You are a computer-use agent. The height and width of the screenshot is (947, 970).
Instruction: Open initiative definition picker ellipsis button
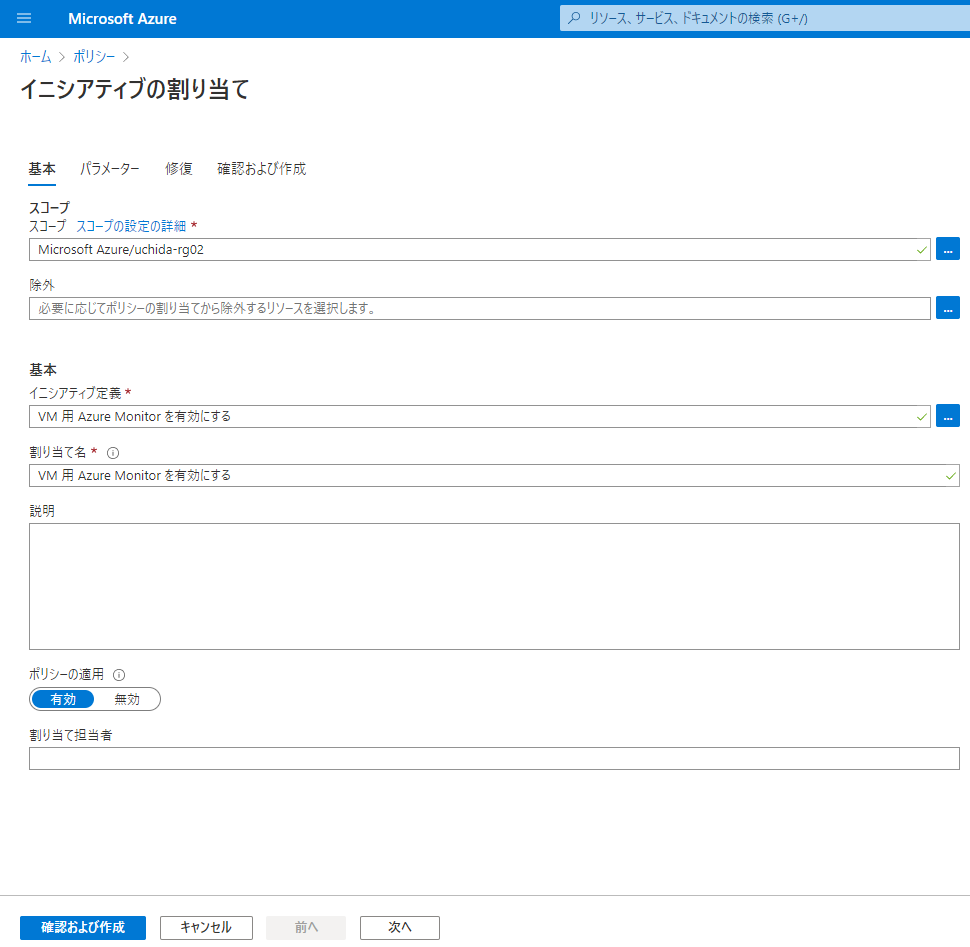pos(947,416)
